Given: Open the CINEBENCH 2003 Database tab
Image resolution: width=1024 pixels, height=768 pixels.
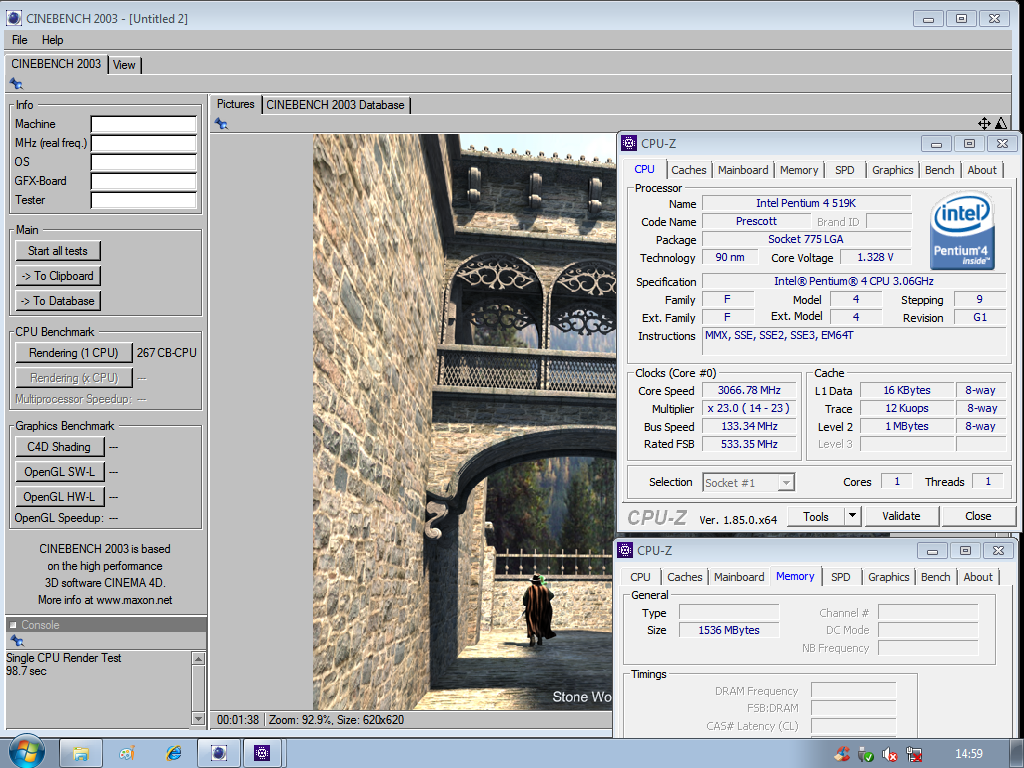Looking at the screenshot, I should coord(336,104).
